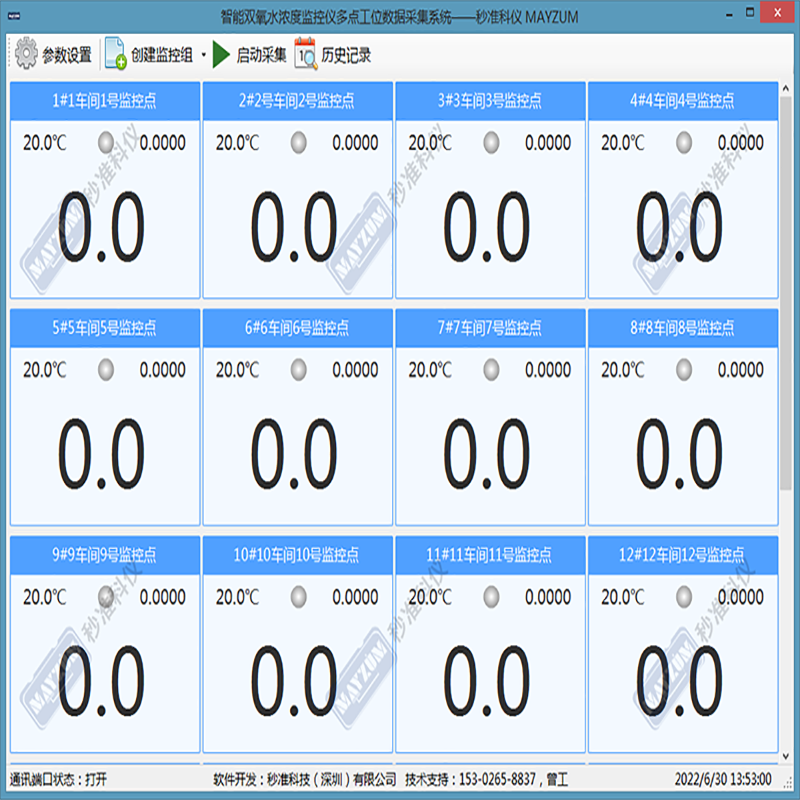Click status indicator light of 6#6车间6号监控点

pyautogui.click(x=298, y=370)
